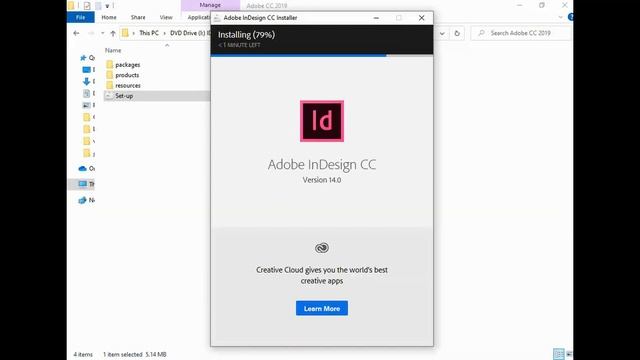The image size is (640, 360).
Task: Click the Learn More button
Action: [x=322, y=308]
